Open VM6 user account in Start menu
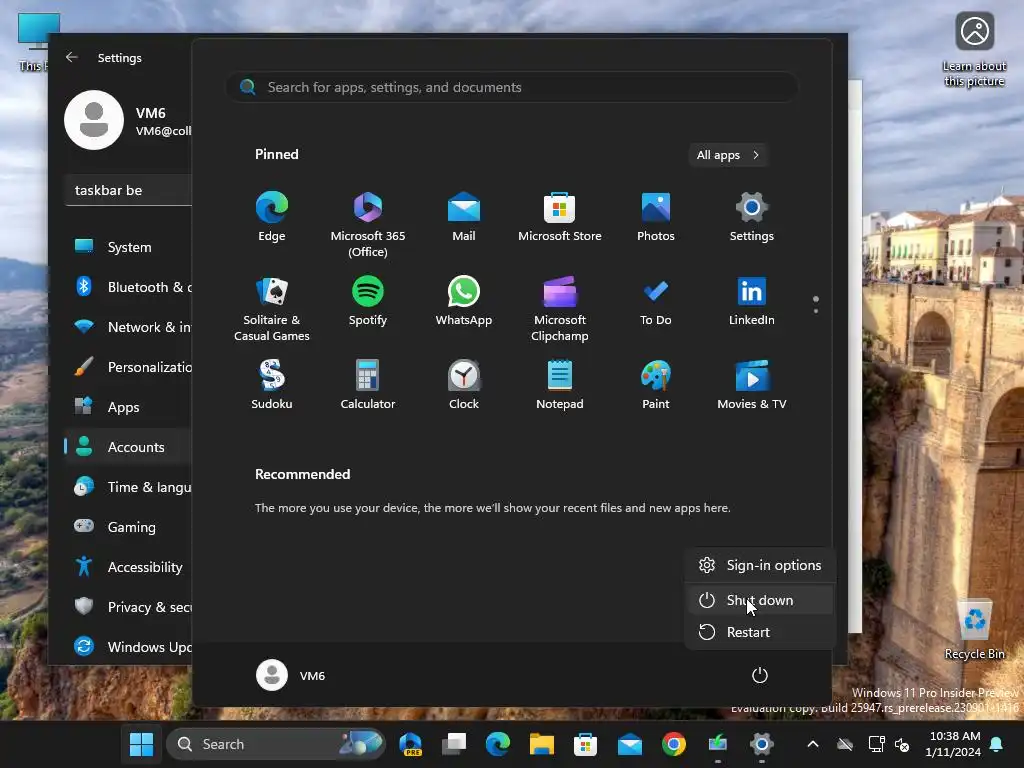 point(291,675)
